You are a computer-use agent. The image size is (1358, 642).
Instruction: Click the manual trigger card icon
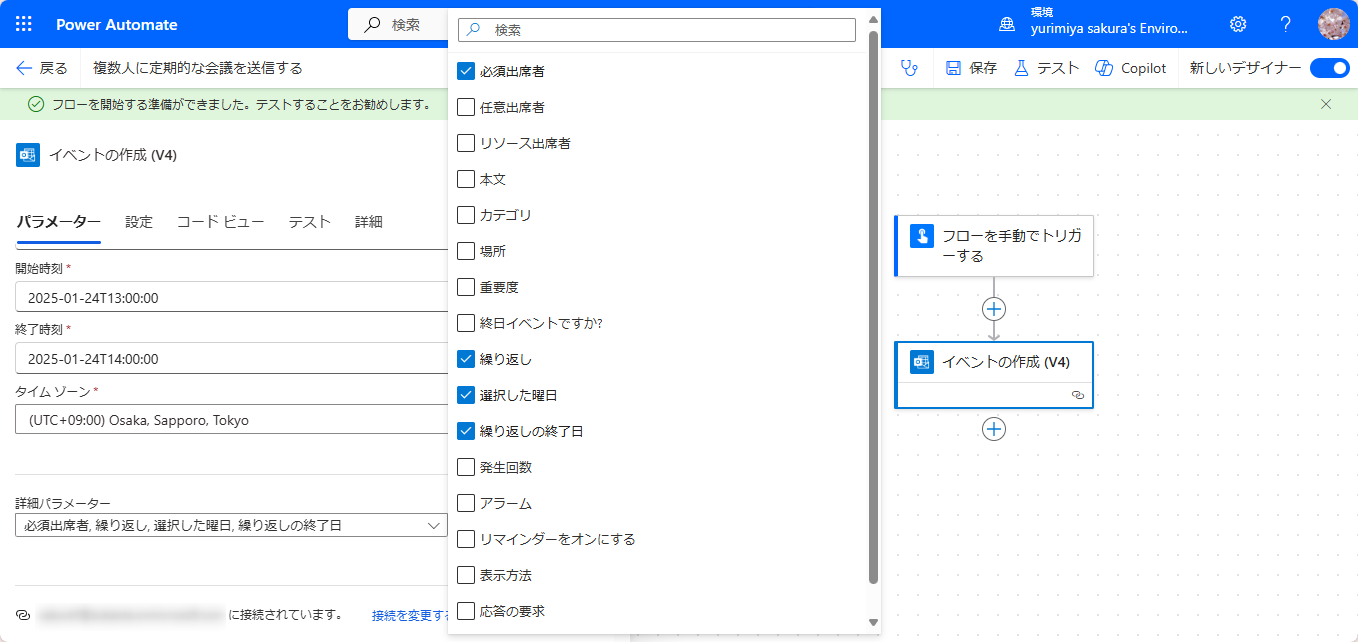(x=921, y=236)
